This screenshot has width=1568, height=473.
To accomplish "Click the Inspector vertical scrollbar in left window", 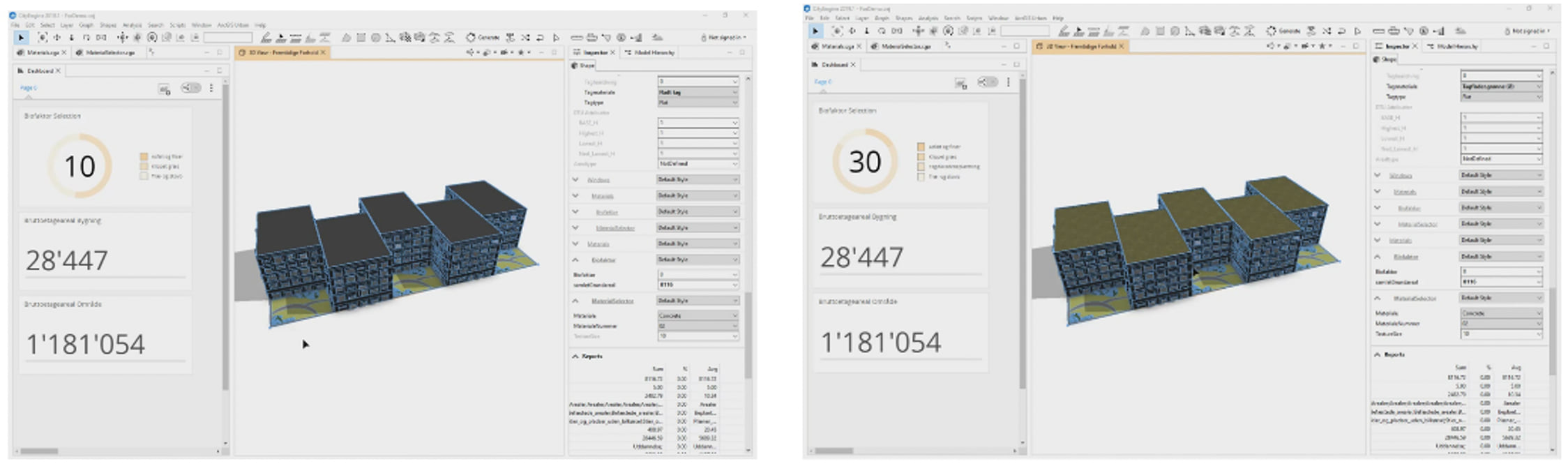I will (748, 335).
